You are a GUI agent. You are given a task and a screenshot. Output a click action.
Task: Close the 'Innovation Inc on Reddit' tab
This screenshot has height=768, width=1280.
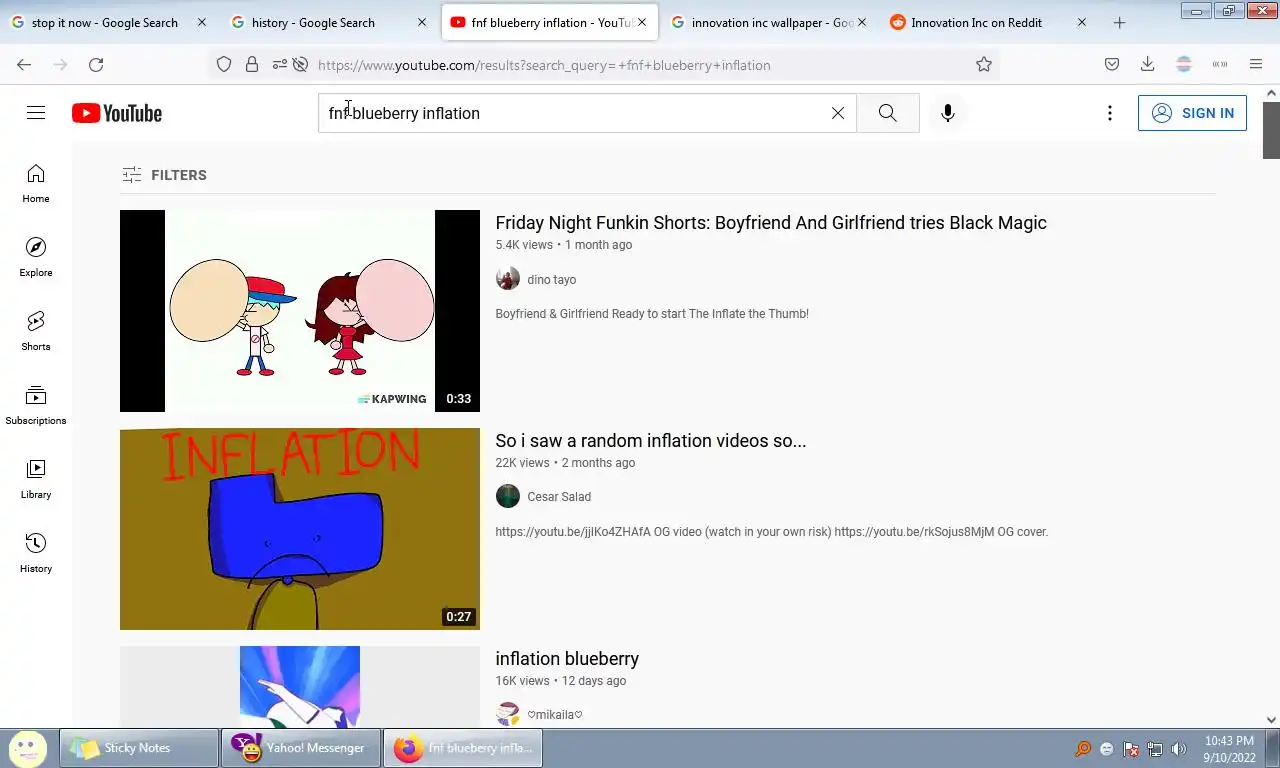(1081, 22)
